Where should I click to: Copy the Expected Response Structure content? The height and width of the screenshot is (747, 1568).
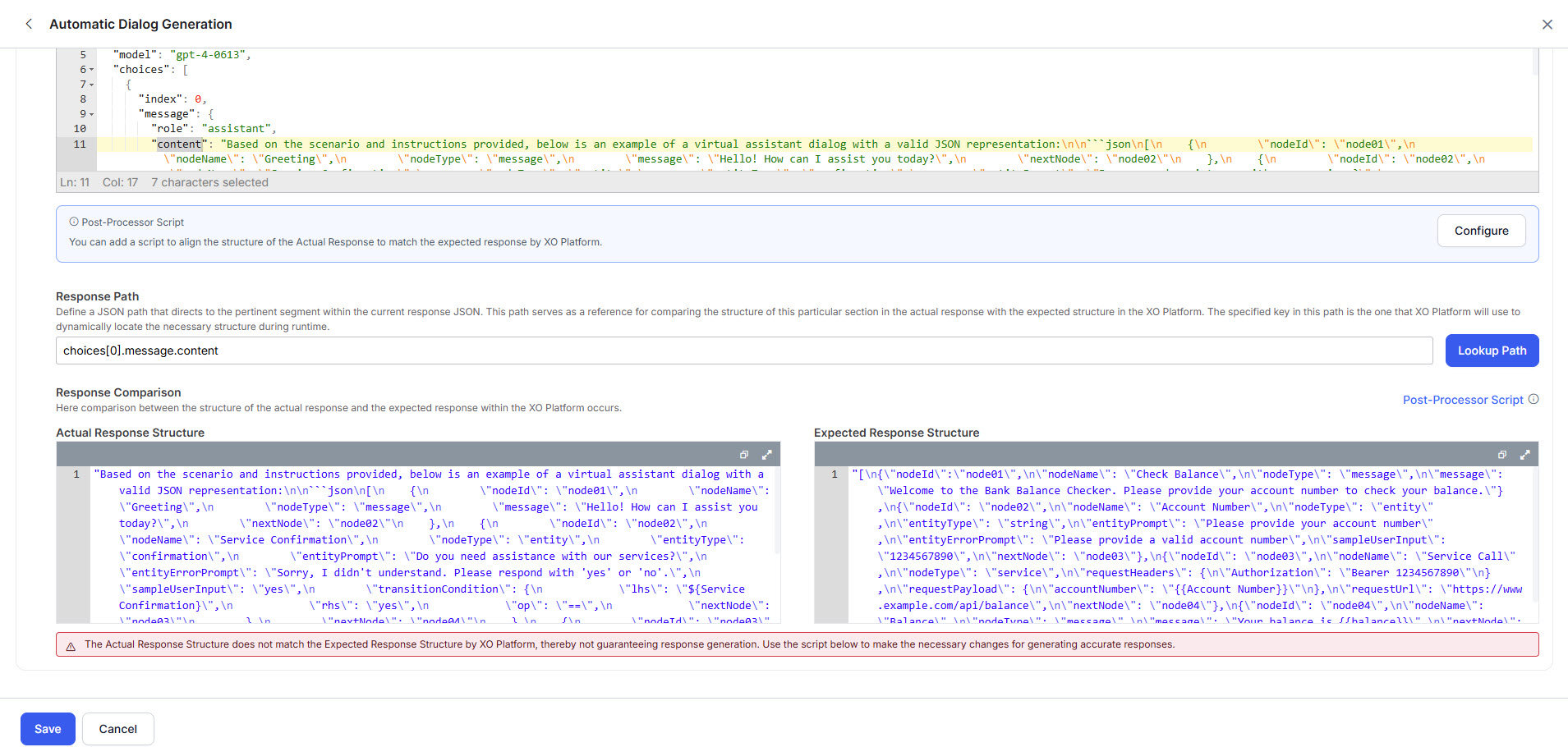coord(1502,454)
